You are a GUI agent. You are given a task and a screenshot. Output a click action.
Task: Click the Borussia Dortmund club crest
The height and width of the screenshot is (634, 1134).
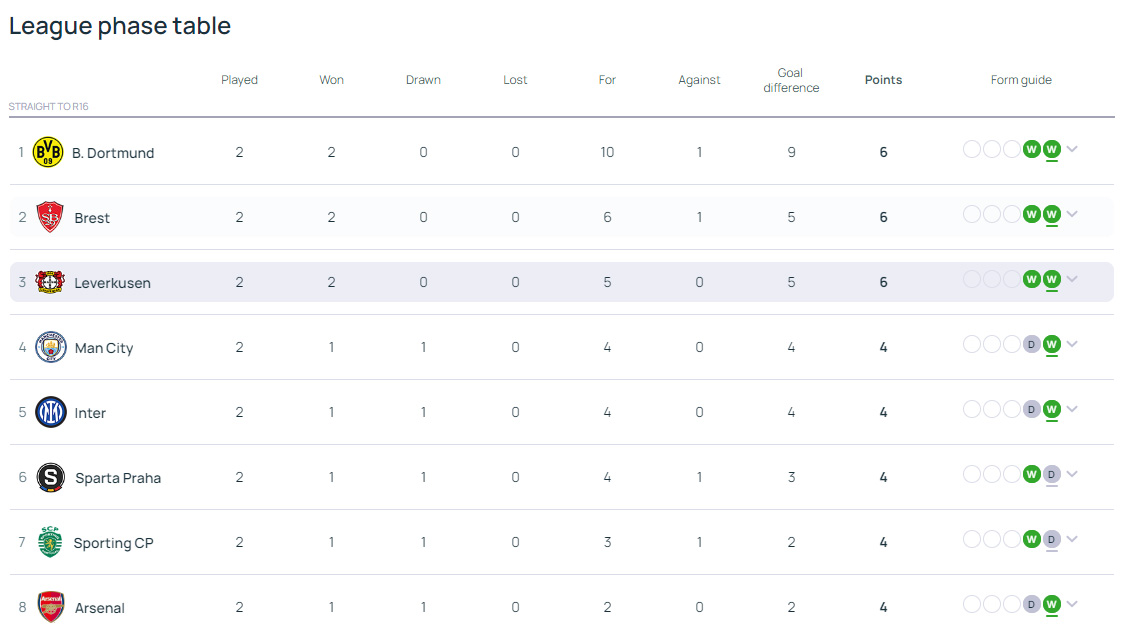tap(48, 153)
